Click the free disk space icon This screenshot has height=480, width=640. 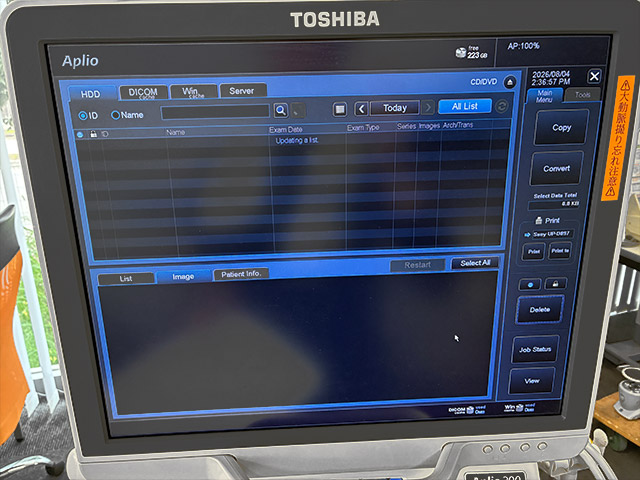460,53
